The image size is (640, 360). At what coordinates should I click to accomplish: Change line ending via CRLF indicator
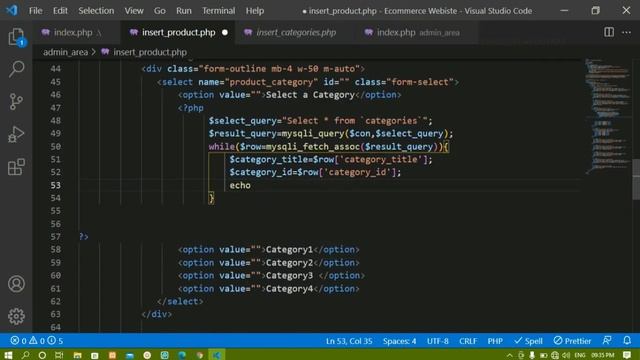pyautogui.click(x=468, y=341)
